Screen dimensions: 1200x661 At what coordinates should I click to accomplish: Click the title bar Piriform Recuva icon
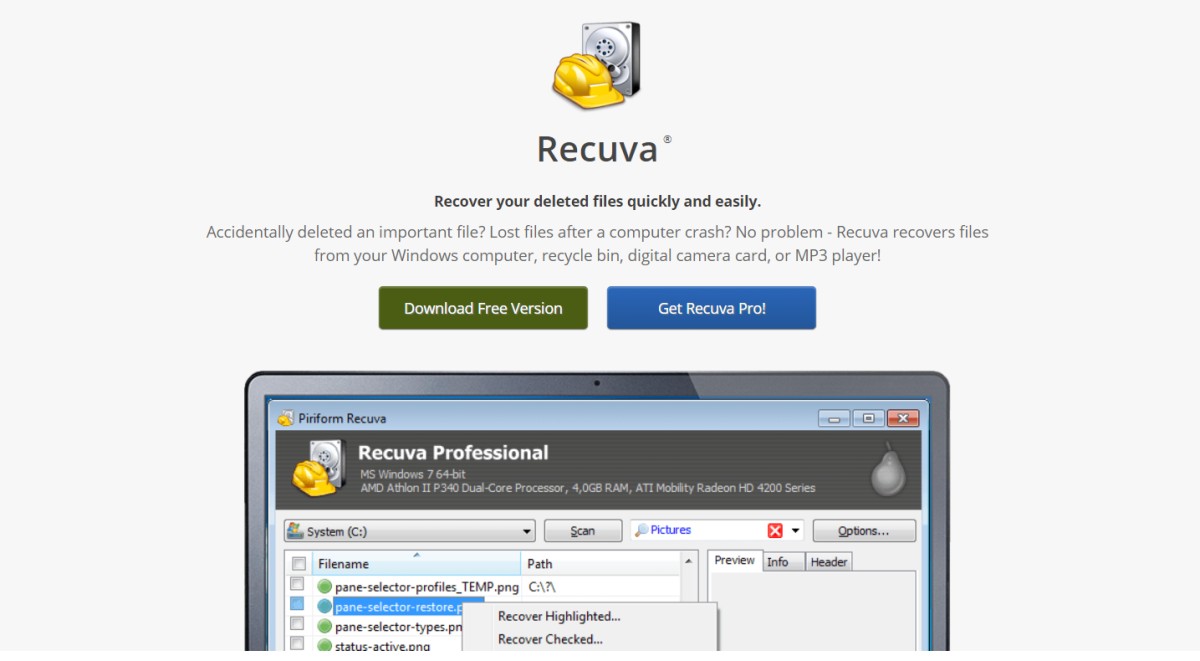tap(285, 418)
